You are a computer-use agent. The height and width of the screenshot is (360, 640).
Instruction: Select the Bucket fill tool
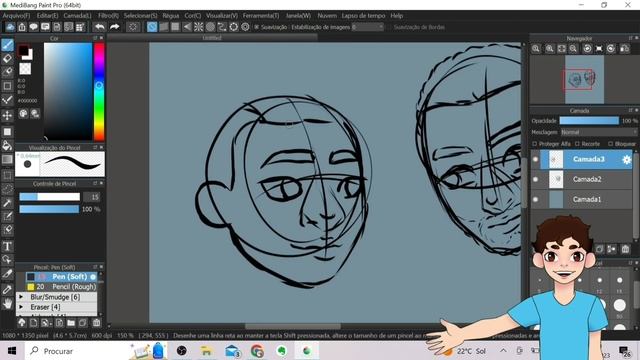[x=7, y=145]
